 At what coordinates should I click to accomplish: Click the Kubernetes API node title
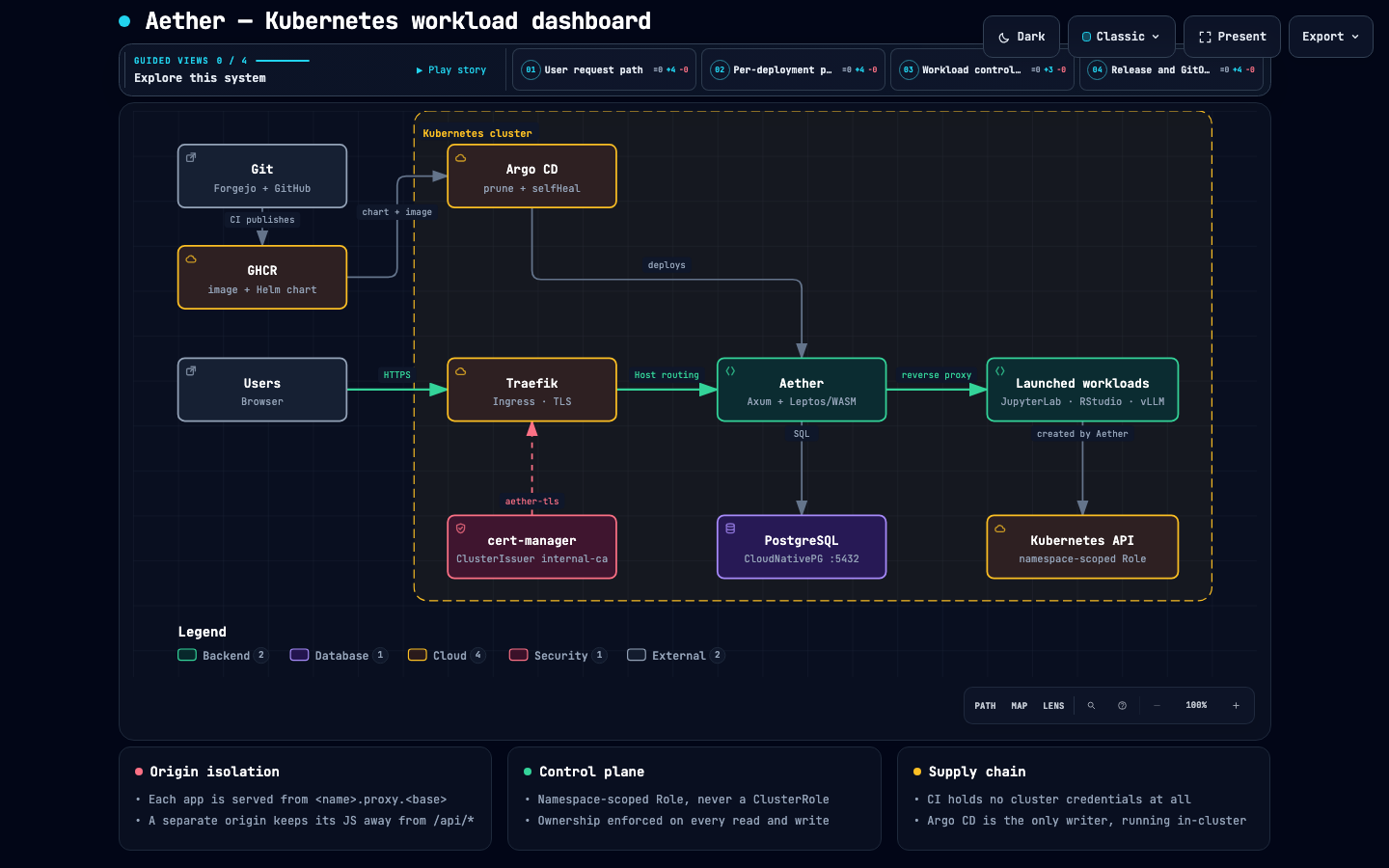pyautogui.click(x=1082, y=541)
